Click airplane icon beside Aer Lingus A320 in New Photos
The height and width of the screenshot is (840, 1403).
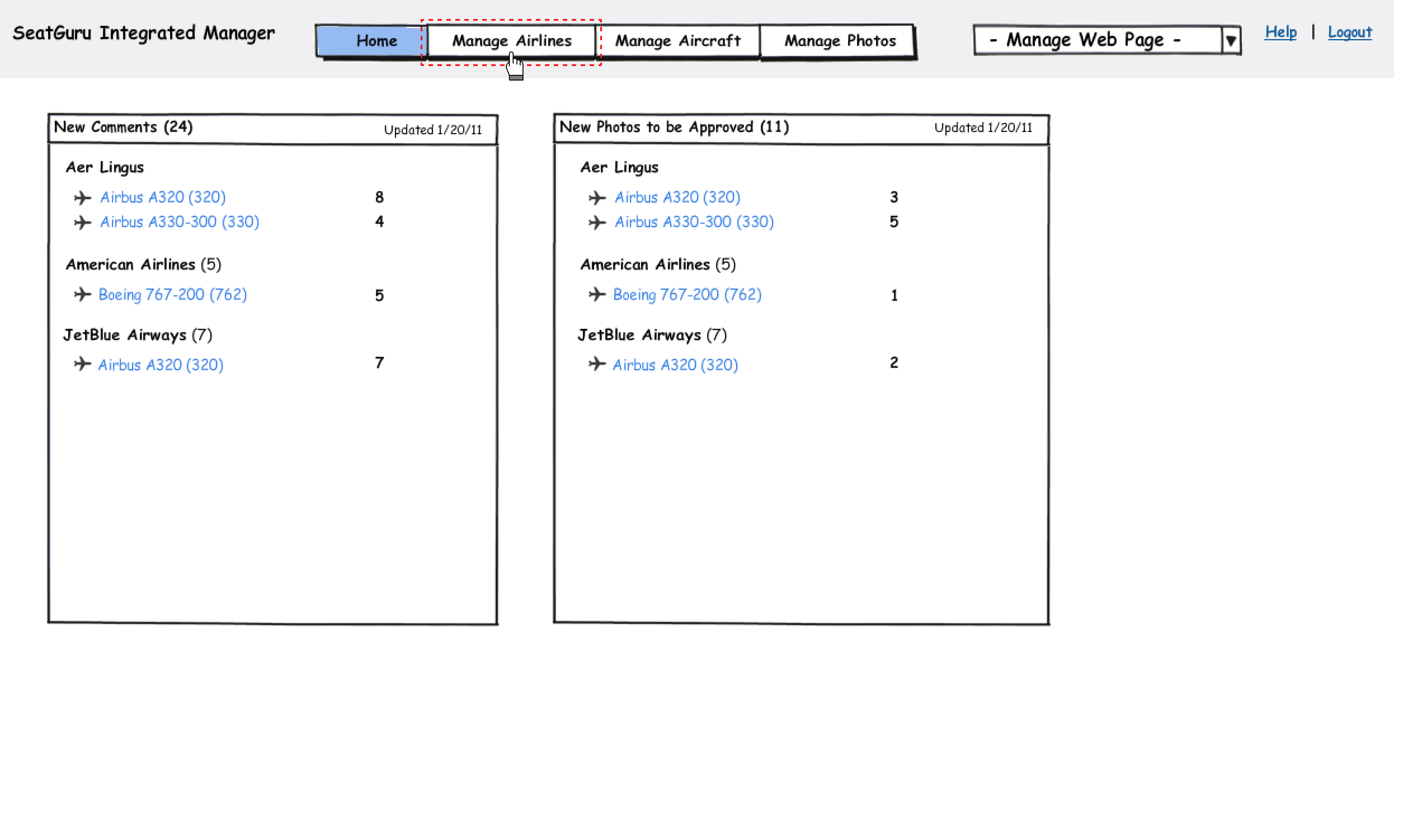click(597, 198)
